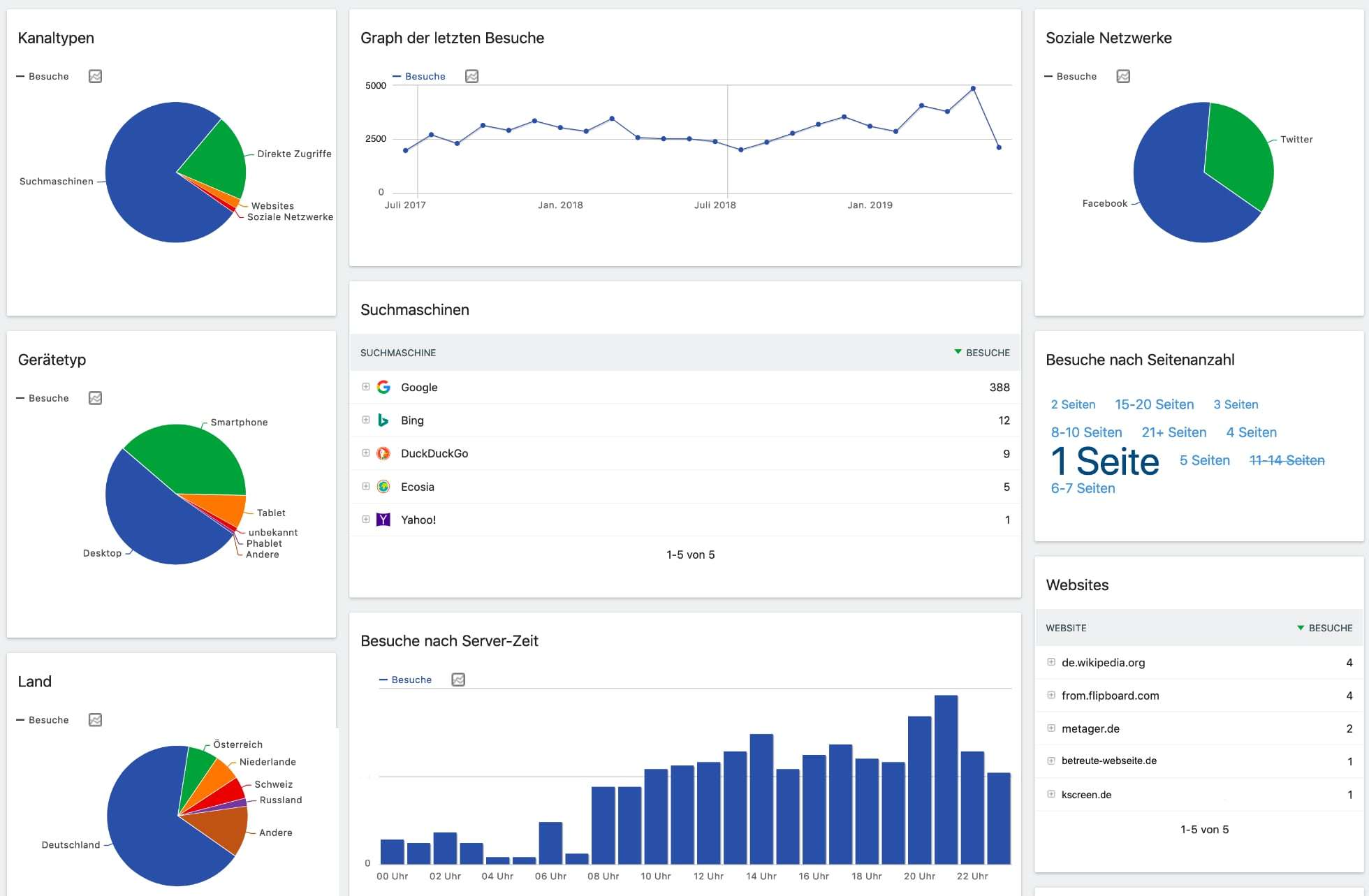Screen dimensions: 1369x896
Task: Click the metrics picker icon in Land widget
Action: click(x=96, y=720)
